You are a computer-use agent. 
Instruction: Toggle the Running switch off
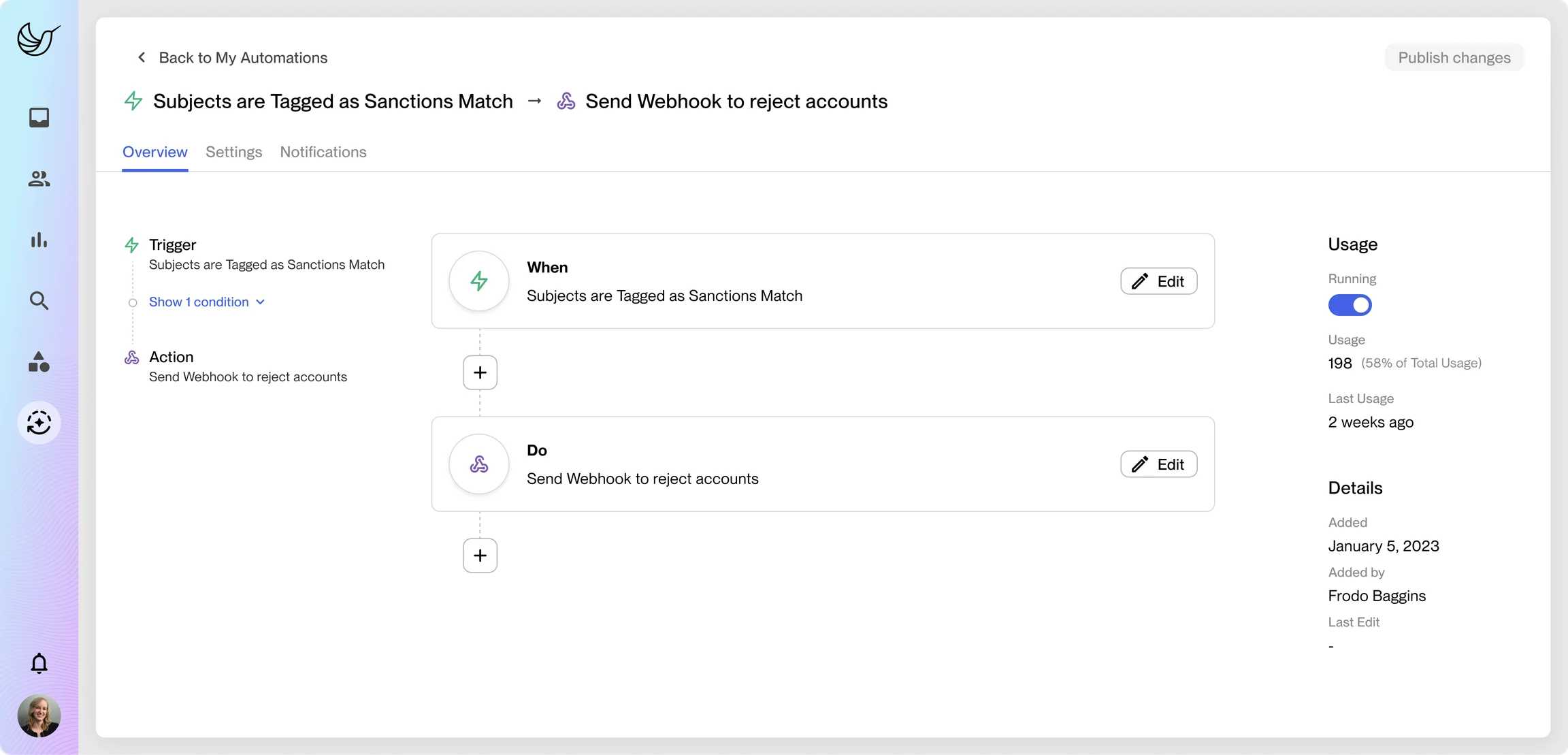[x=1350, y=305]
